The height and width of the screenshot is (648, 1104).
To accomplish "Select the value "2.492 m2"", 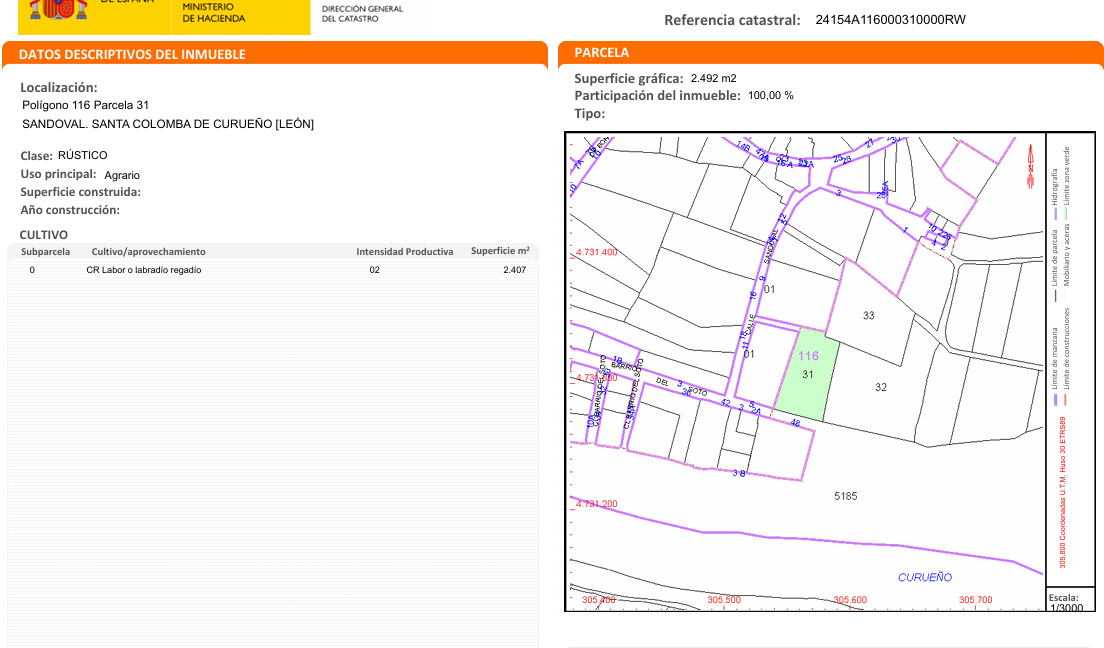I will coord(714,78).
